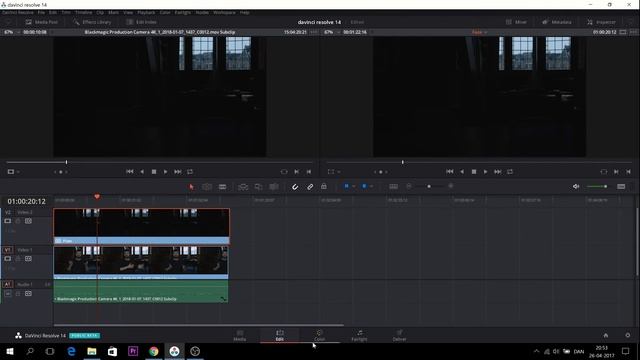
Task: Play forward in the source viewer
Action: pyautogui.click(x=165, y=172)
